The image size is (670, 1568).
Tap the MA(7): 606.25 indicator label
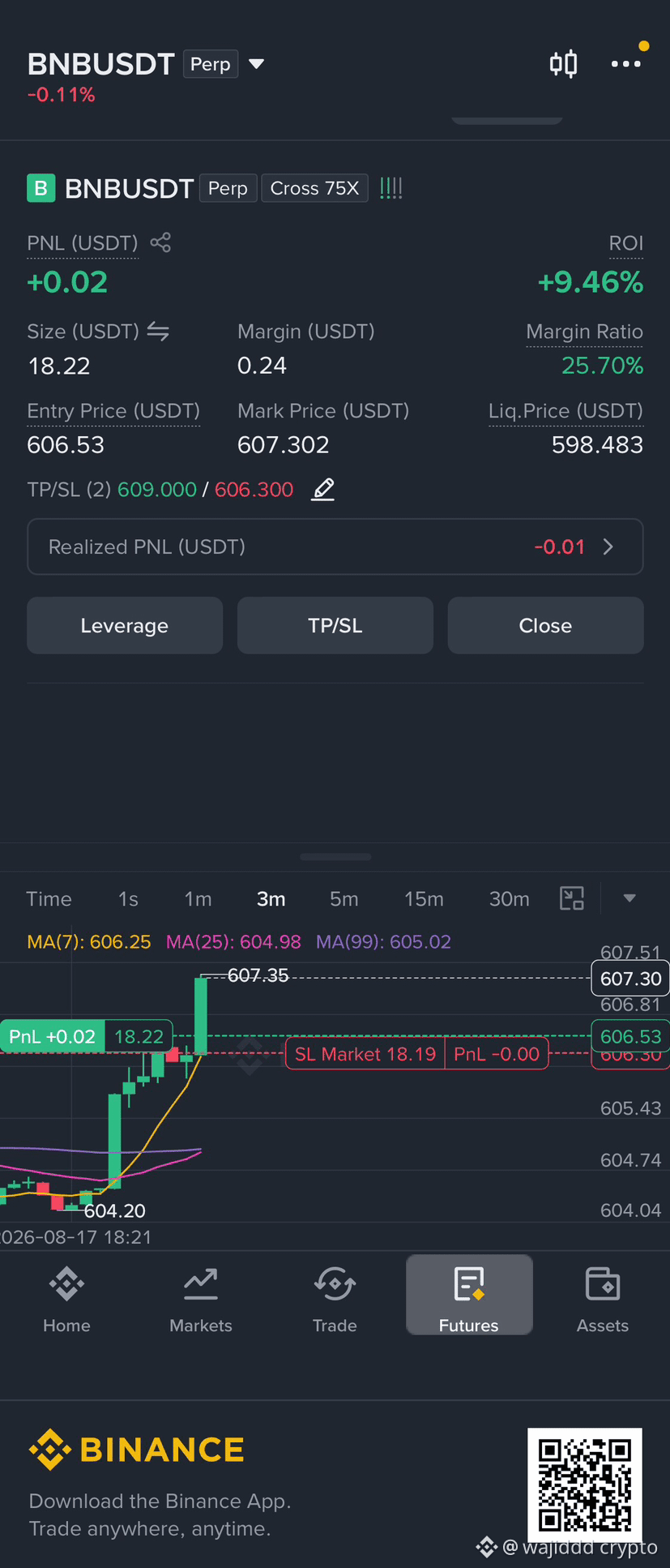pyautogui.click(x=89, y=942)
